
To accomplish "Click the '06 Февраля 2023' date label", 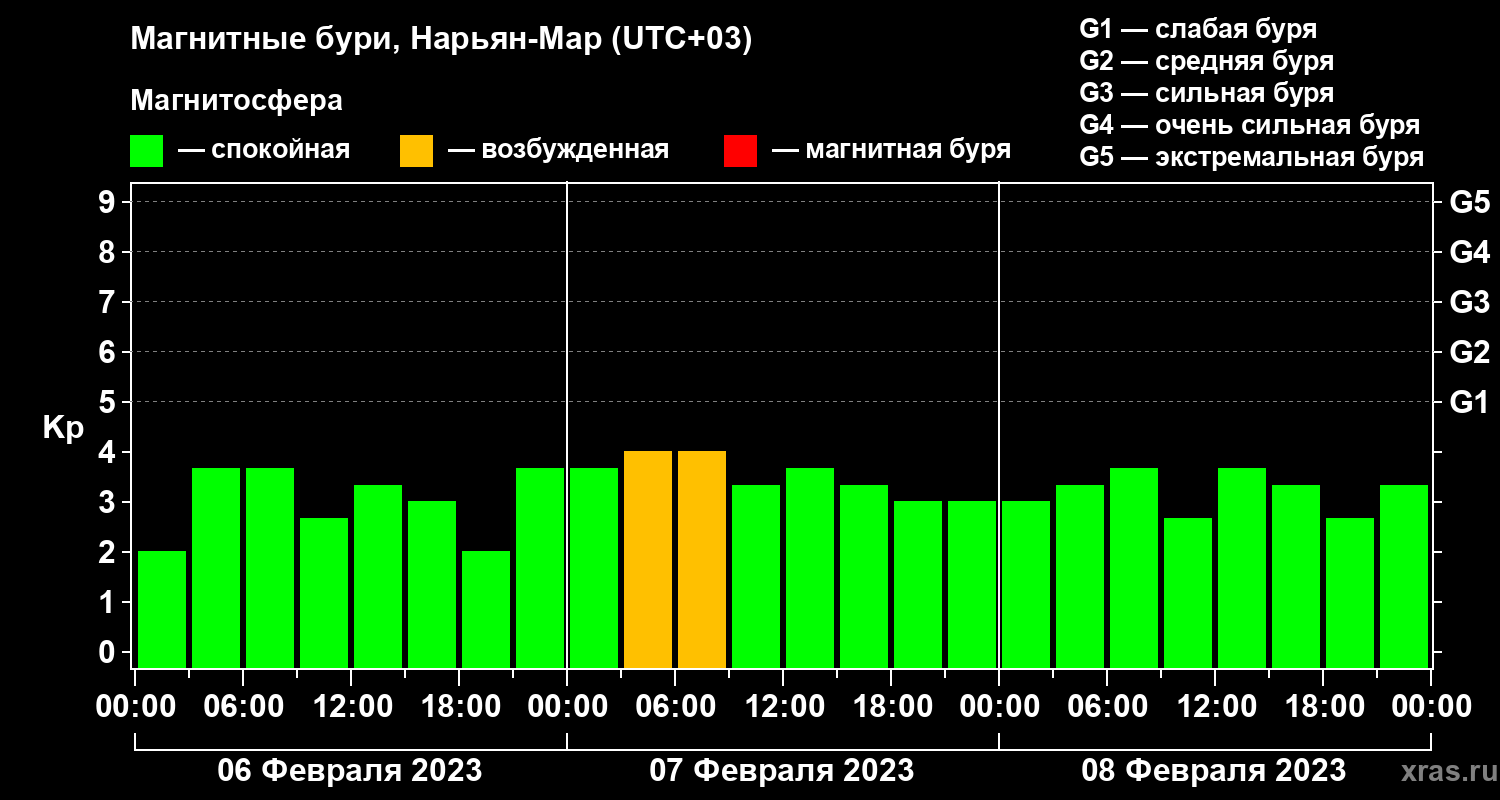I will (x=350, y=771).
